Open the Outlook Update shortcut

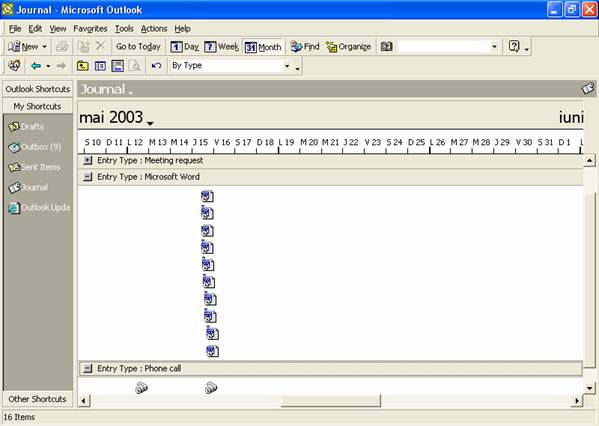[x=39, y=208]
